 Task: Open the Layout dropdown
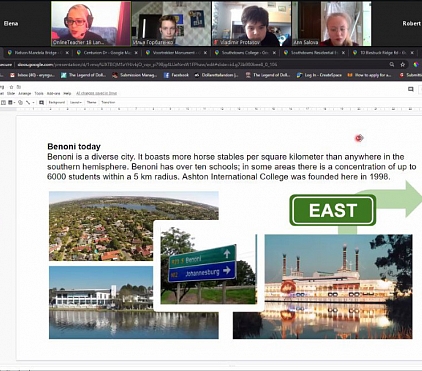tap(76, 102)
